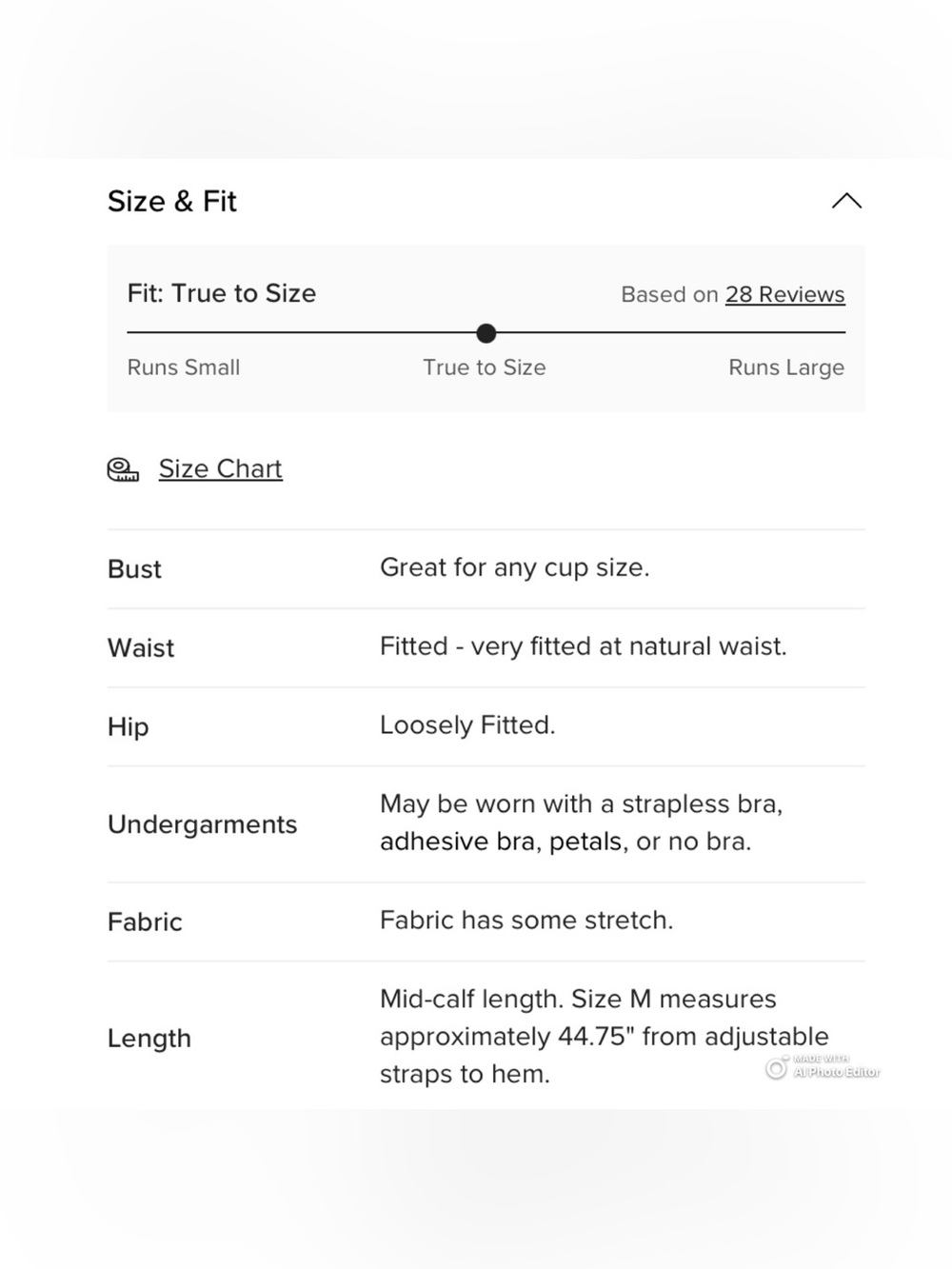
Task: Click the Size & Fit heading
Action: [172, 201]
